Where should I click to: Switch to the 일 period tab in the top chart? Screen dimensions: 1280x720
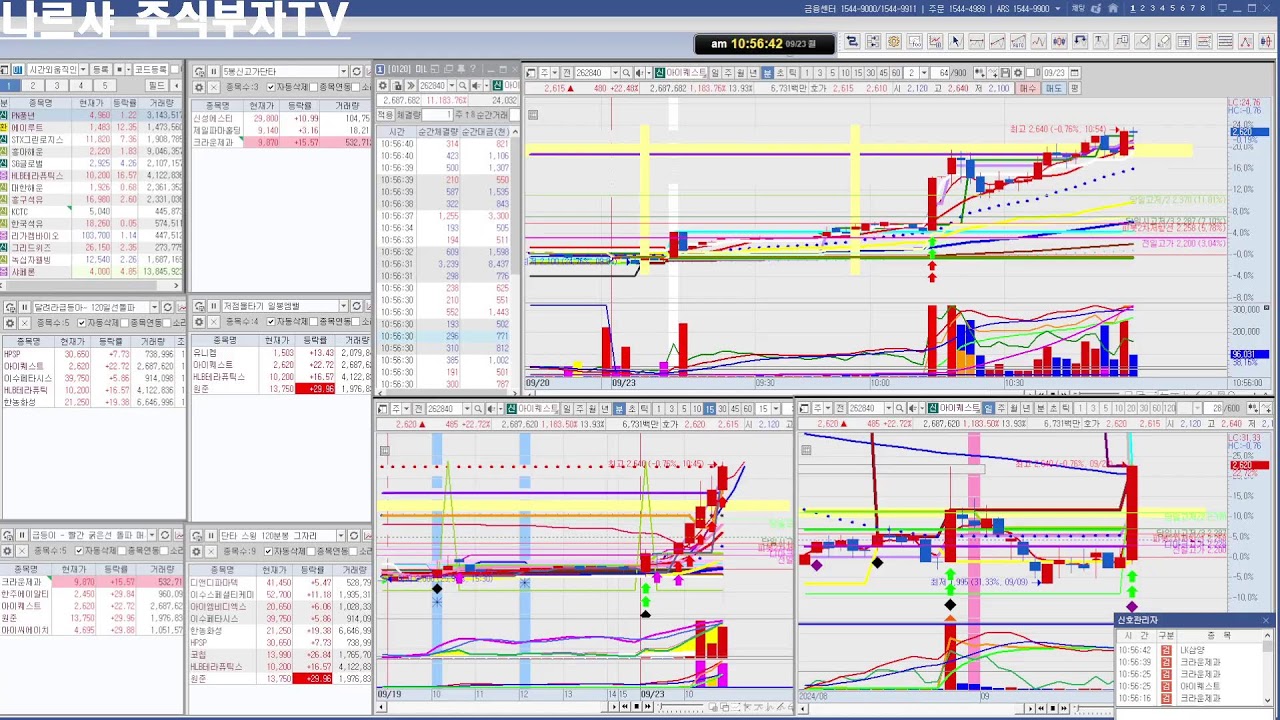point(715,73)
